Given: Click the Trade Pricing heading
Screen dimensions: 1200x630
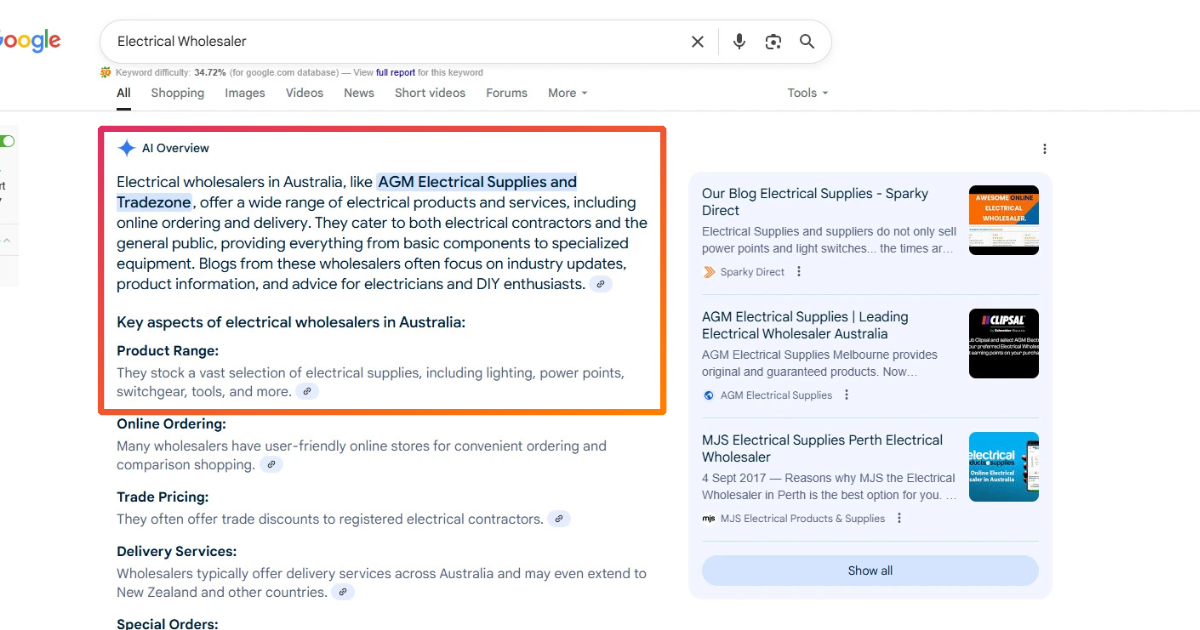Looking at the screenshot, I should click(x=163, y=497).
